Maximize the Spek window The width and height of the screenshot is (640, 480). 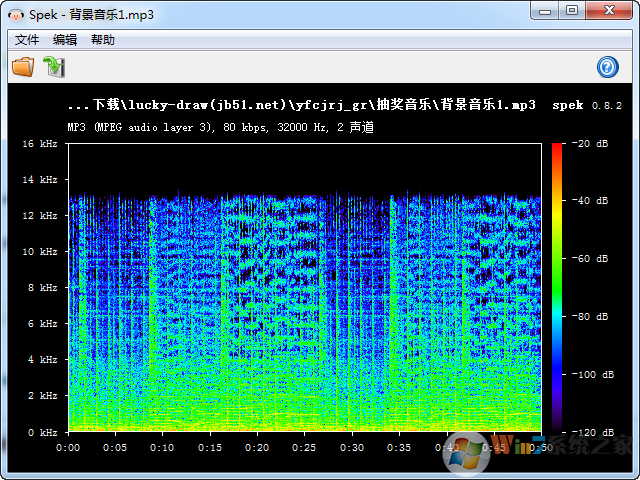tap(572, 11)
